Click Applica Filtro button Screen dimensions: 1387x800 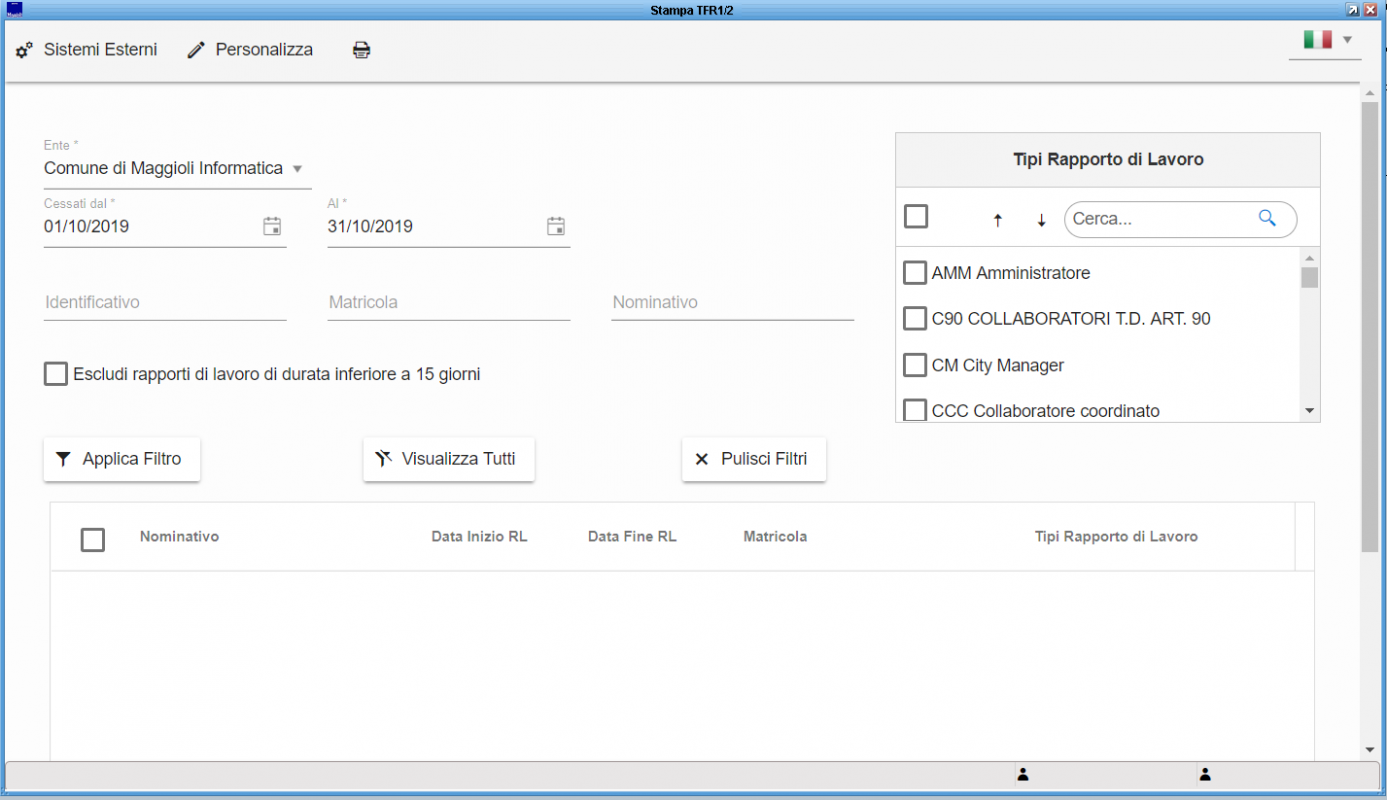click(122, 460)
